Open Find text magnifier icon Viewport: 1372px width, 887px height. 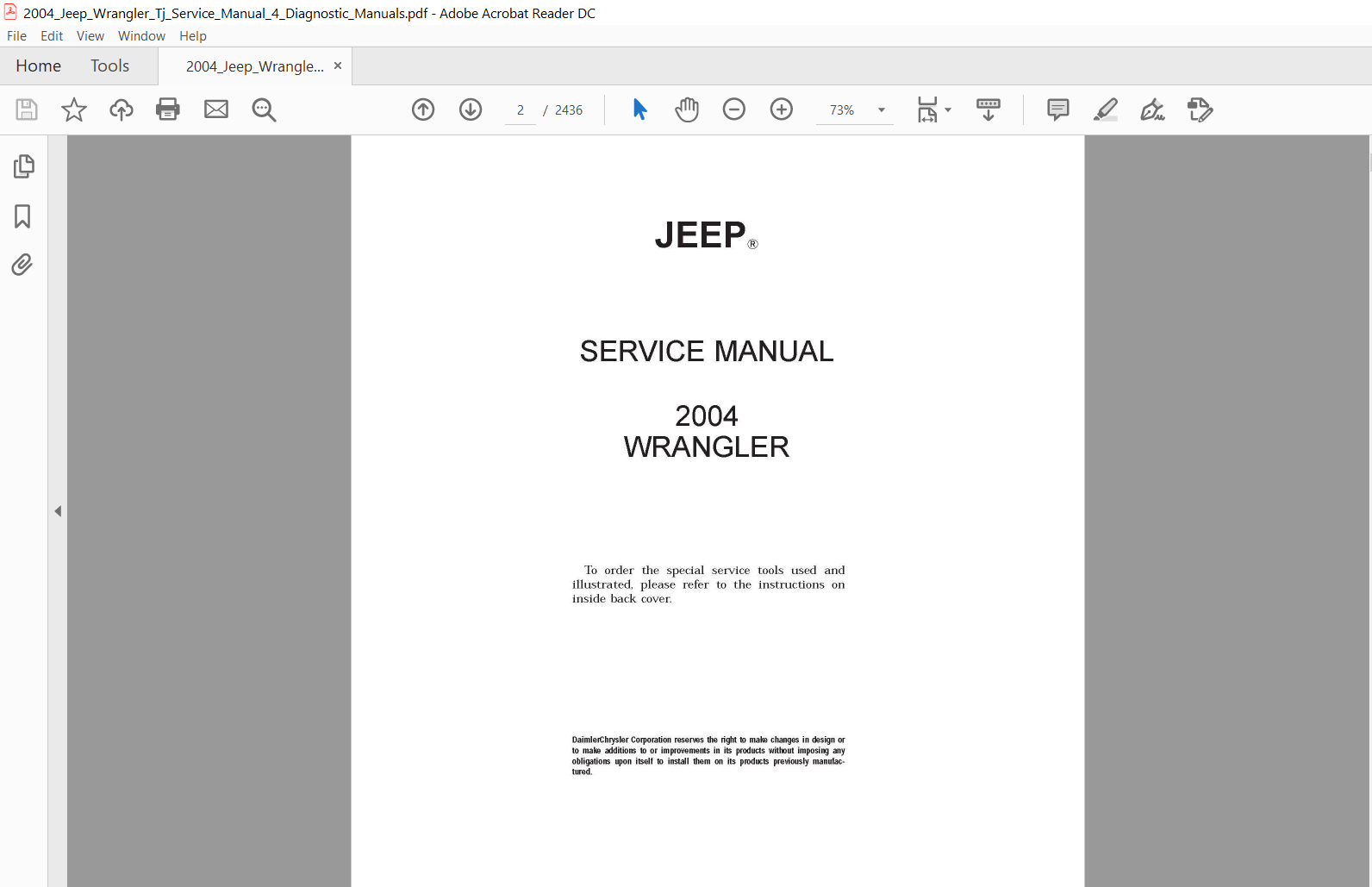coord(264,109)
